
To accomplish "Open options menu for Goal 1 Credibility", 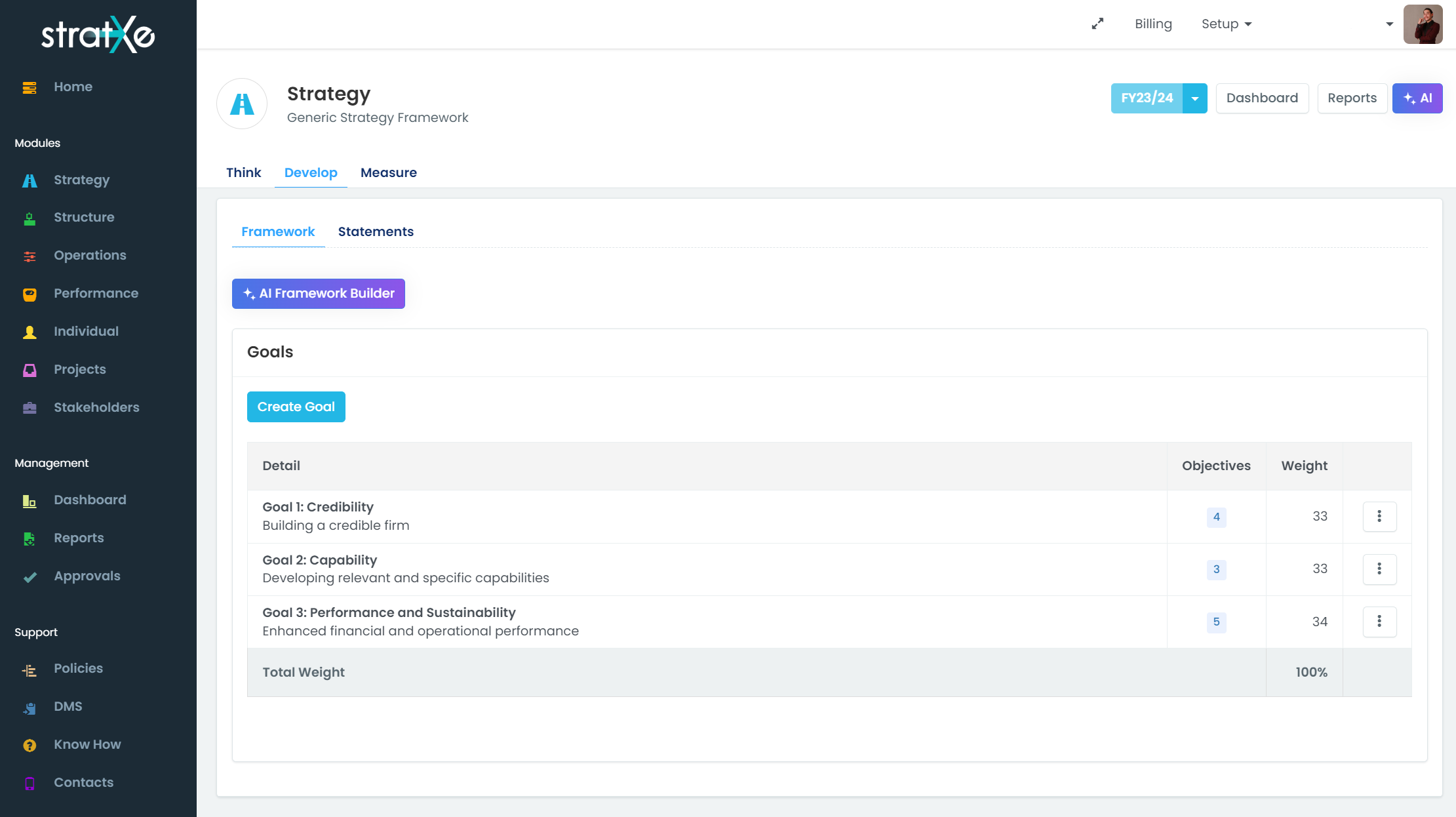I will point(1379,517).
